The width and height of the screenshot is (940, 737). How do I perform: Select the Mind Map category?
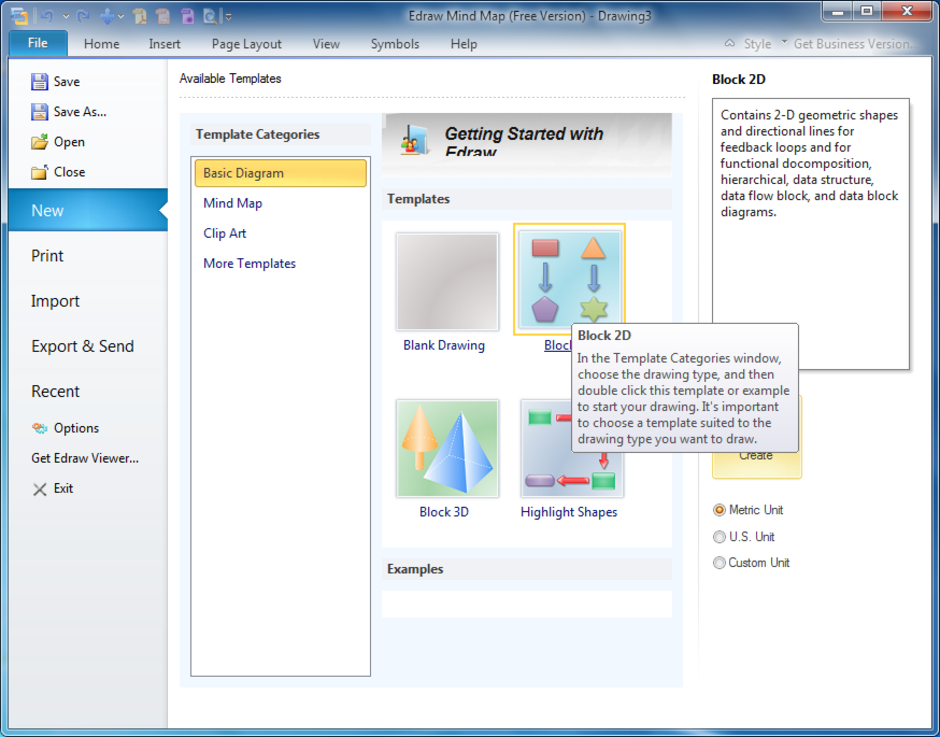(x=233, y=203)
